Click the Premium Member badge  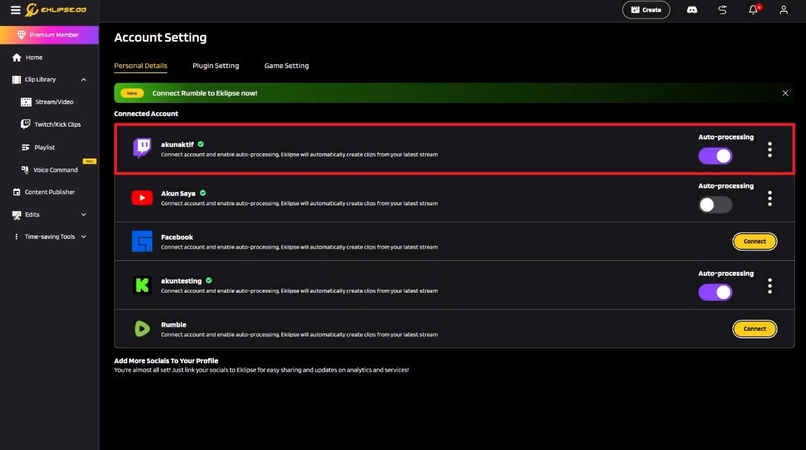(49, 35)
